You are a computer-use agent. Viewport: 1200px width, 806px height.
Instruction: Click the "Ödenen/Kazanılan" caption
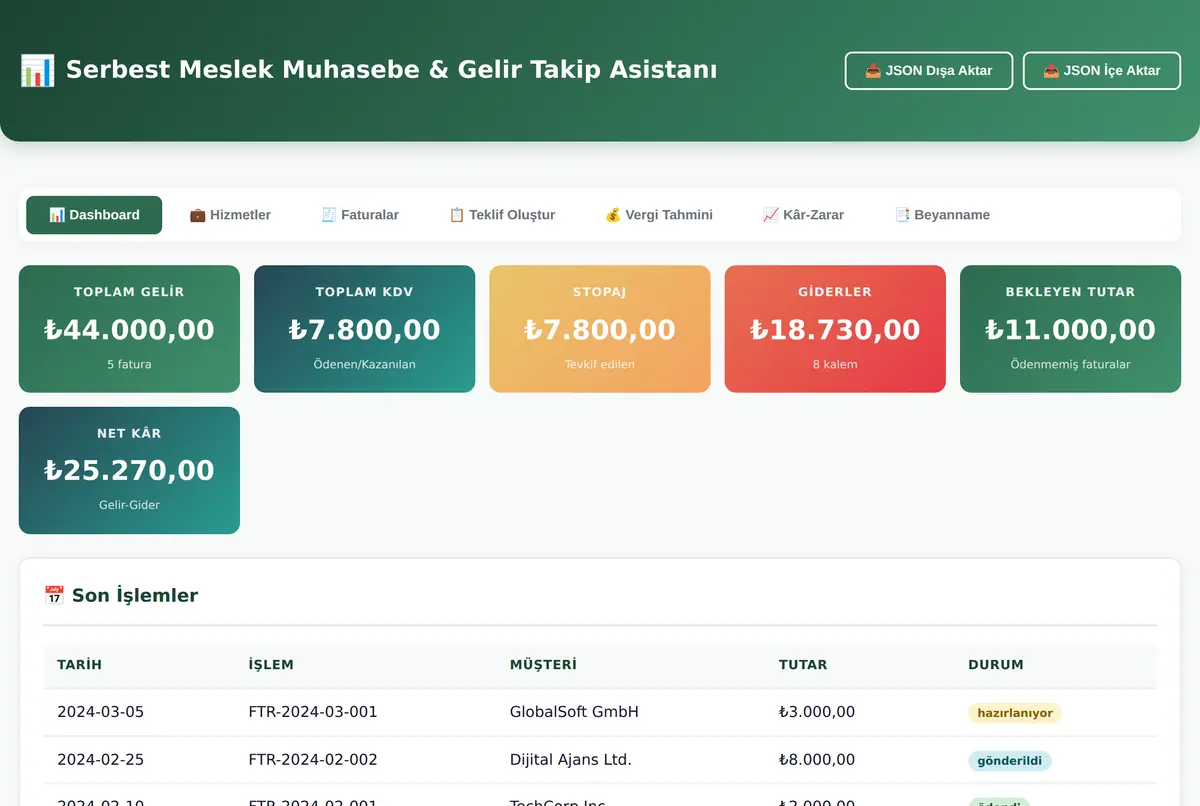(x=365, y=364)
